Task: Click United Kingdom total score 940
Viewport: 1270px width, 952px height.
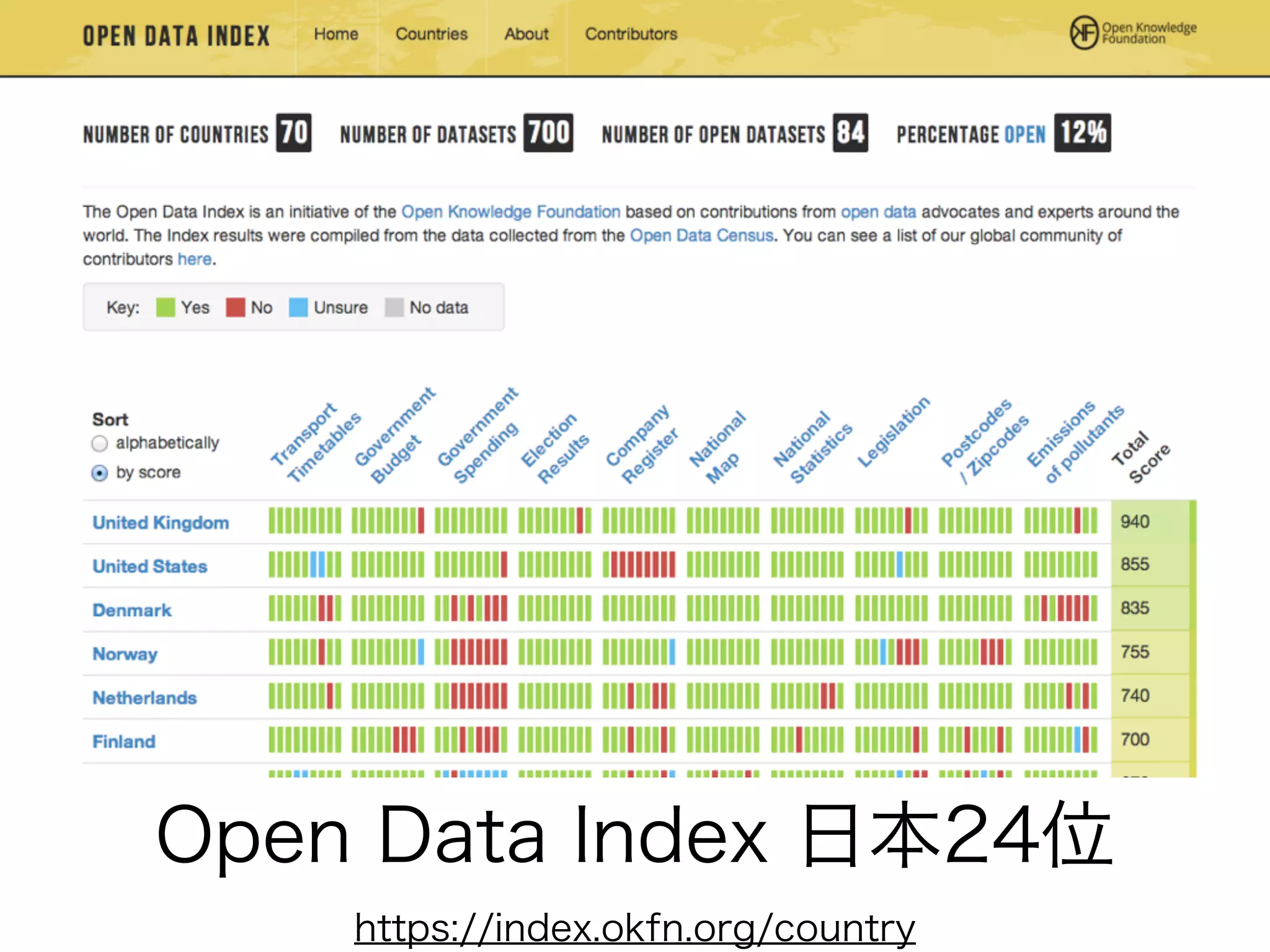Action: coord(1135,522)
